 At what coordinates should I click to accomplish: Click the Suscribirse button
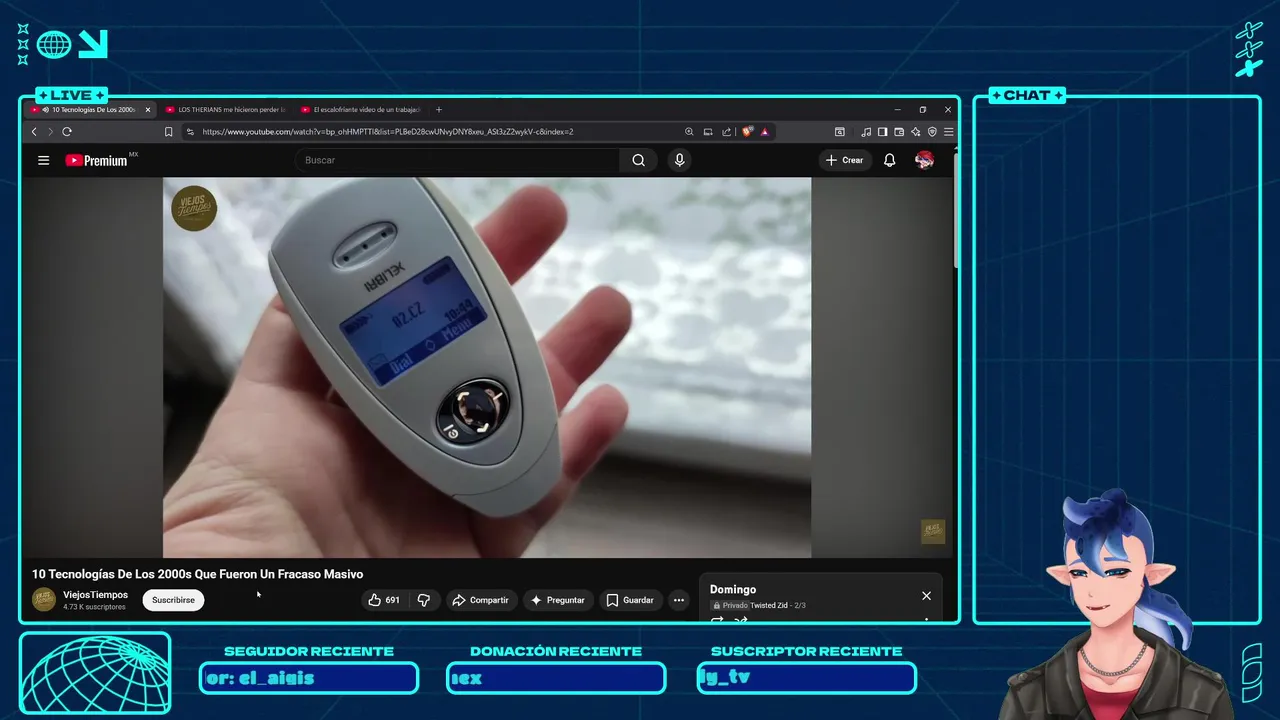click(x=173, y=600)
